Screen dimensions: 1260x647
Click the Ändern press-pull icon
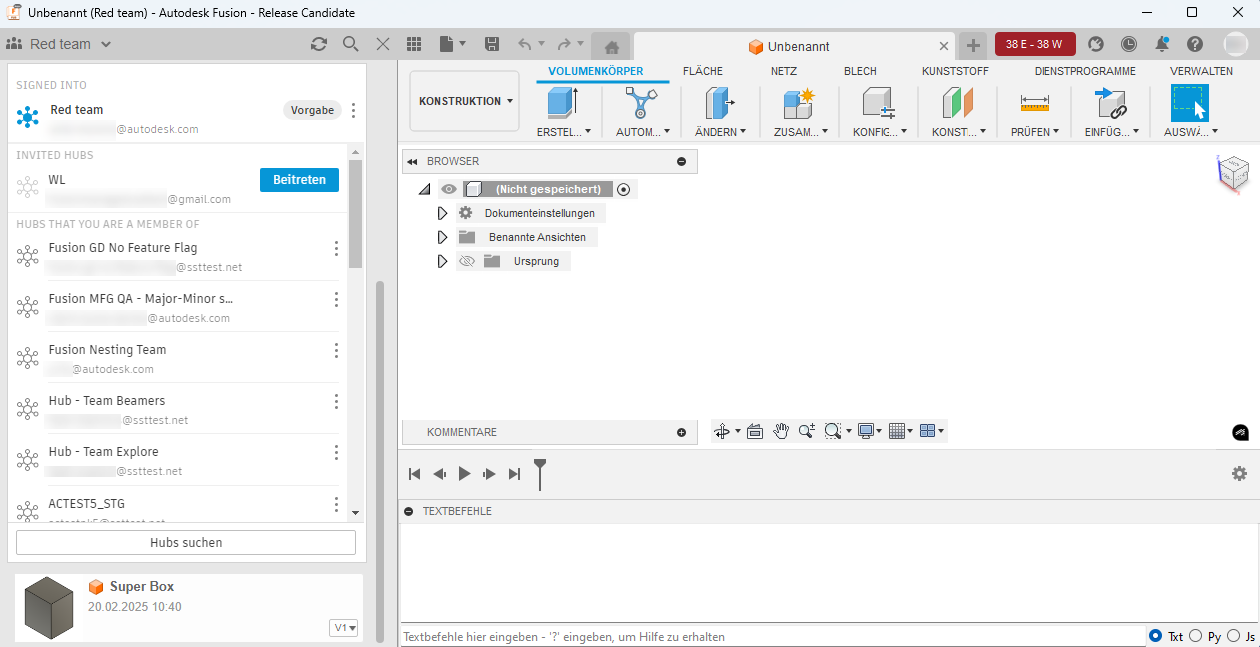coord(720,104)
